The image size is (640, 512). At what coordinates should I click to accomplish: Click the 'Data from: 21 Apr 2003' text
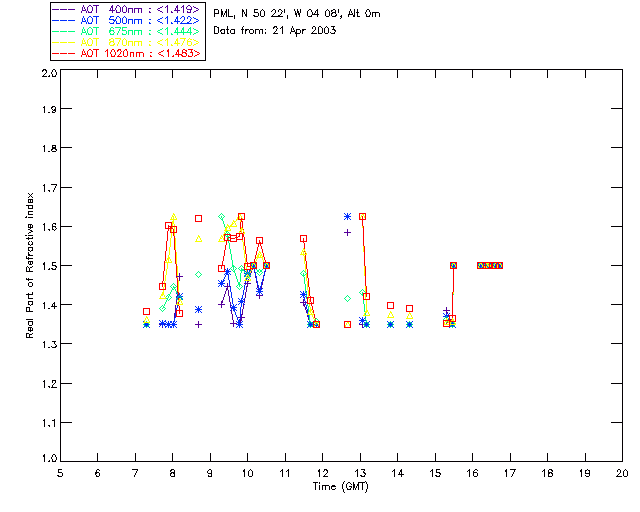click(275, 31)
